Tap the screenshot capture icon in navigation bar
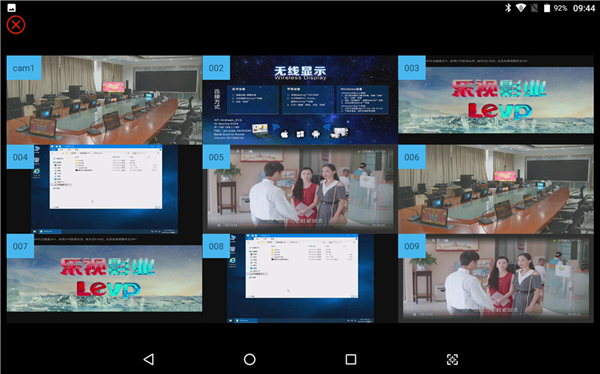600x374 pixels. (452, 359)
